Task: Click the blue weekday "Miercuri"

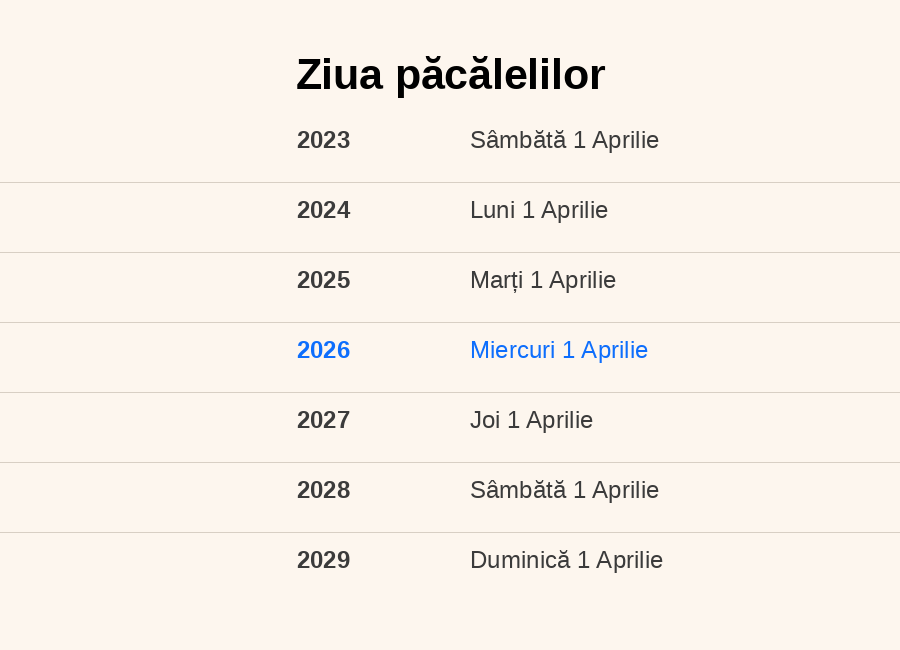Action: (513, 350)
